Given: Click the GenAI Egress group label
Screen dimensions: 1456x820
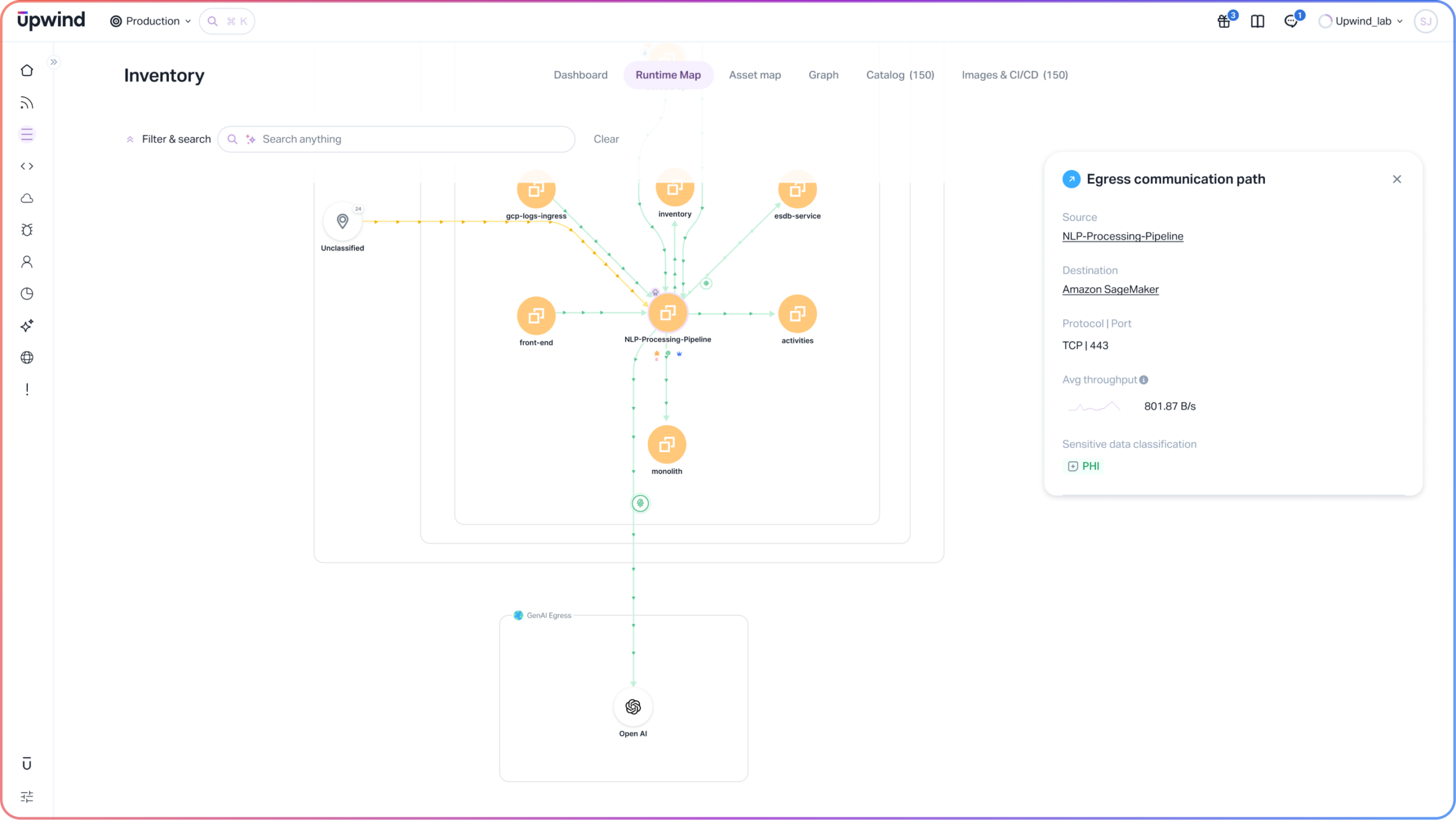Looking at the screenshot, I should 543,615.
